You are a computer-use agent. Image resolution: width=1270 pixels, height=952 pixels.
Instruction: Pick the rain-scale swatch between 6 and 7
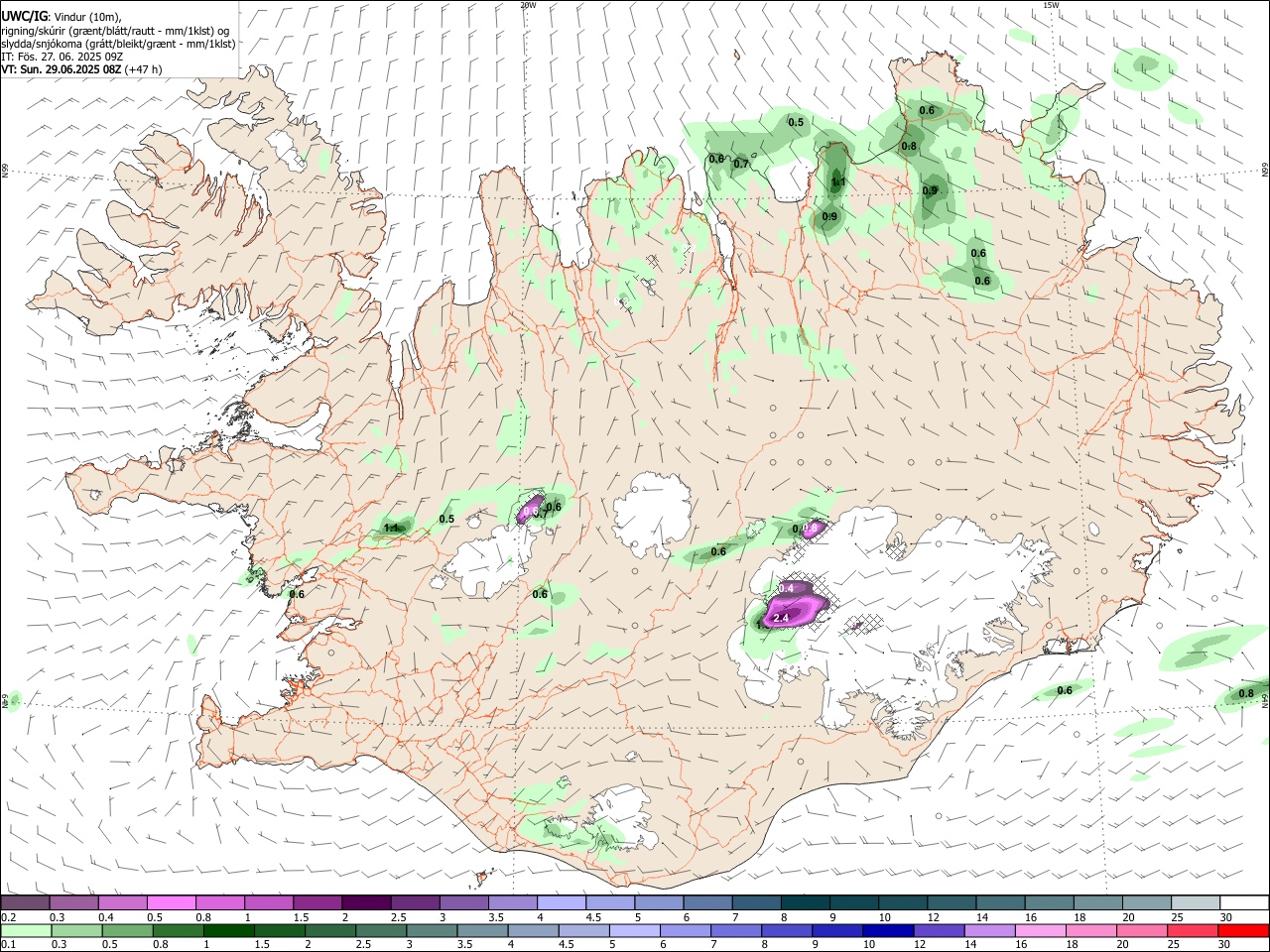coord(686,931)
